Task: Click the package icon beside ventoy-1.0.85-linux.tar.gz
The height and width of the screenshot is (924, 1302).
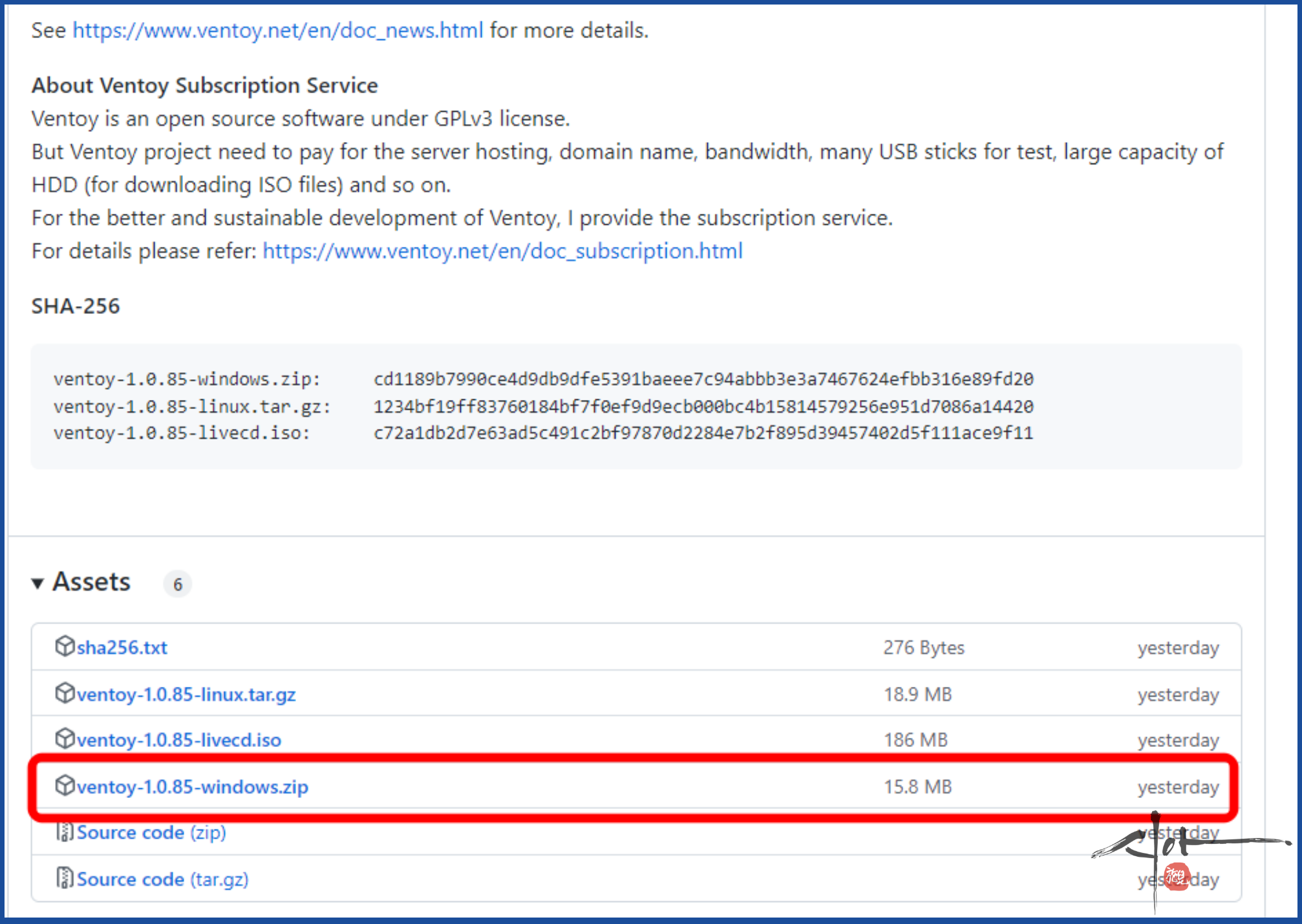Action: point(65,693)
